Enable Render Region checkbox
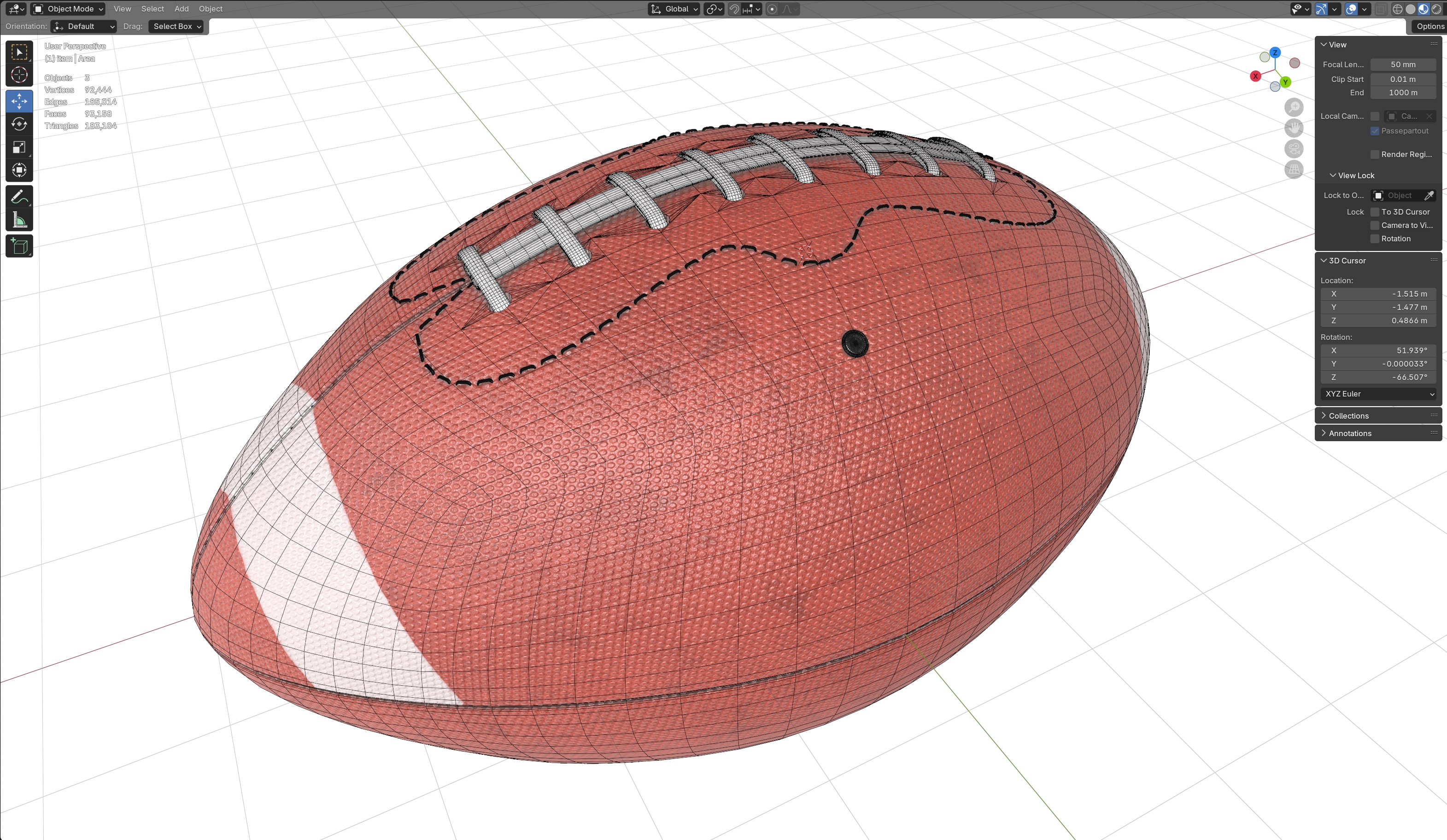This screenshot has height=840, width=1447. pos(1375,154)
